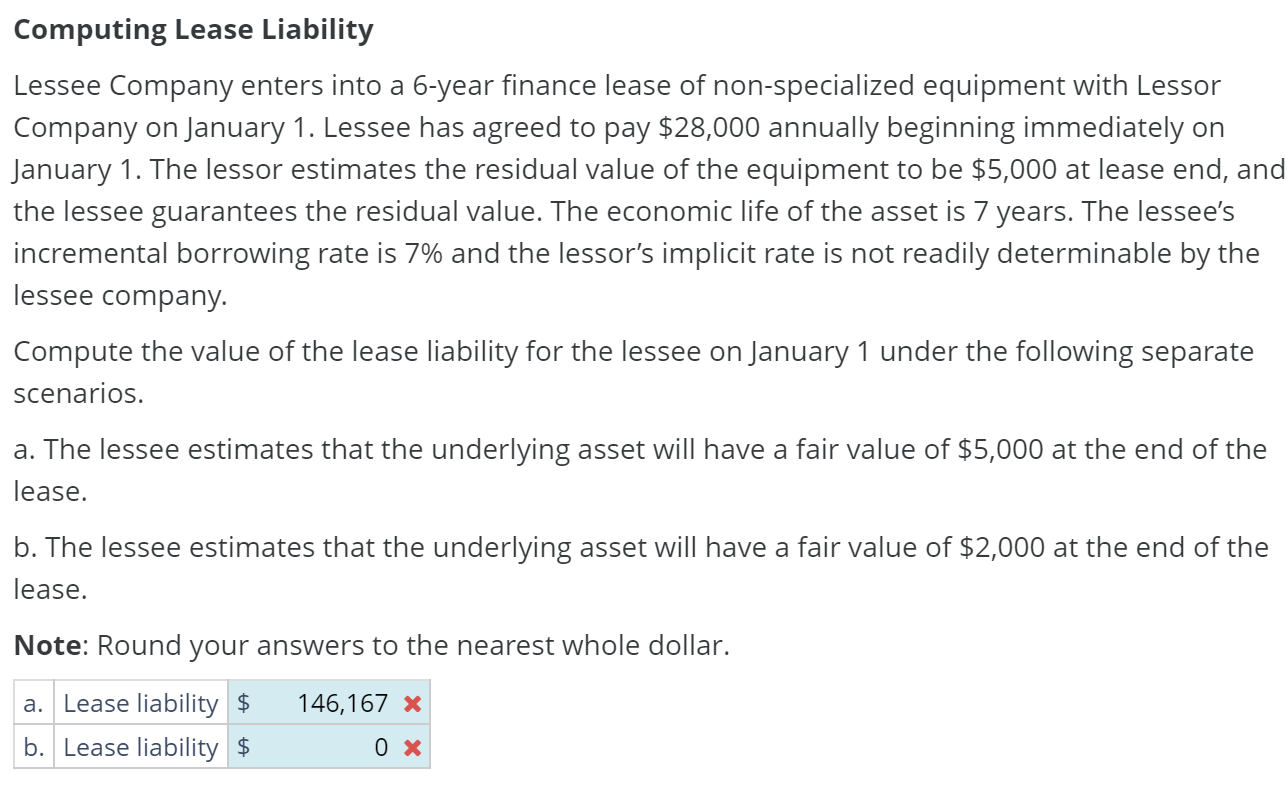This screenshot has height=787, width=1287.
Task: Click the error indicator next to the first answer
Action: (x=412, y=703)
